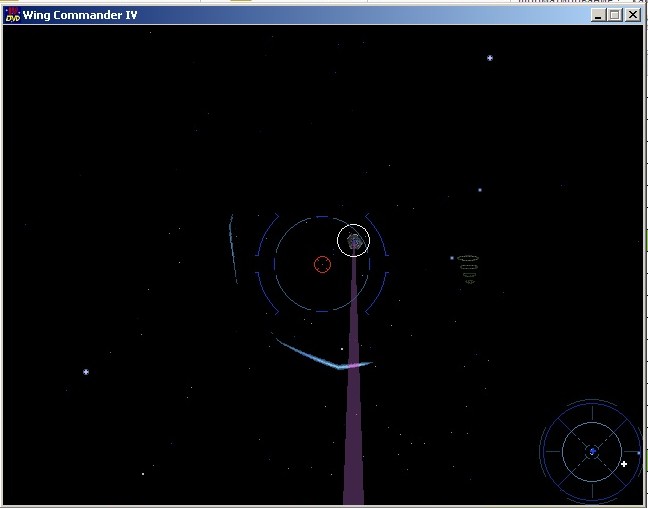
Task: Click the Wing Commander IV title bar text
Action: pyautogui.click(x=80, y=15)
